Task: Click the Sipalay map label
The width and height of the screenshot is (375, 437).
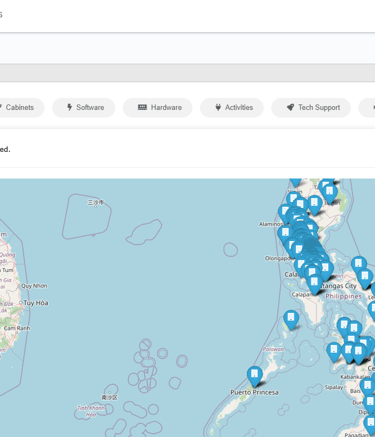Action: (x=334, y=387)
